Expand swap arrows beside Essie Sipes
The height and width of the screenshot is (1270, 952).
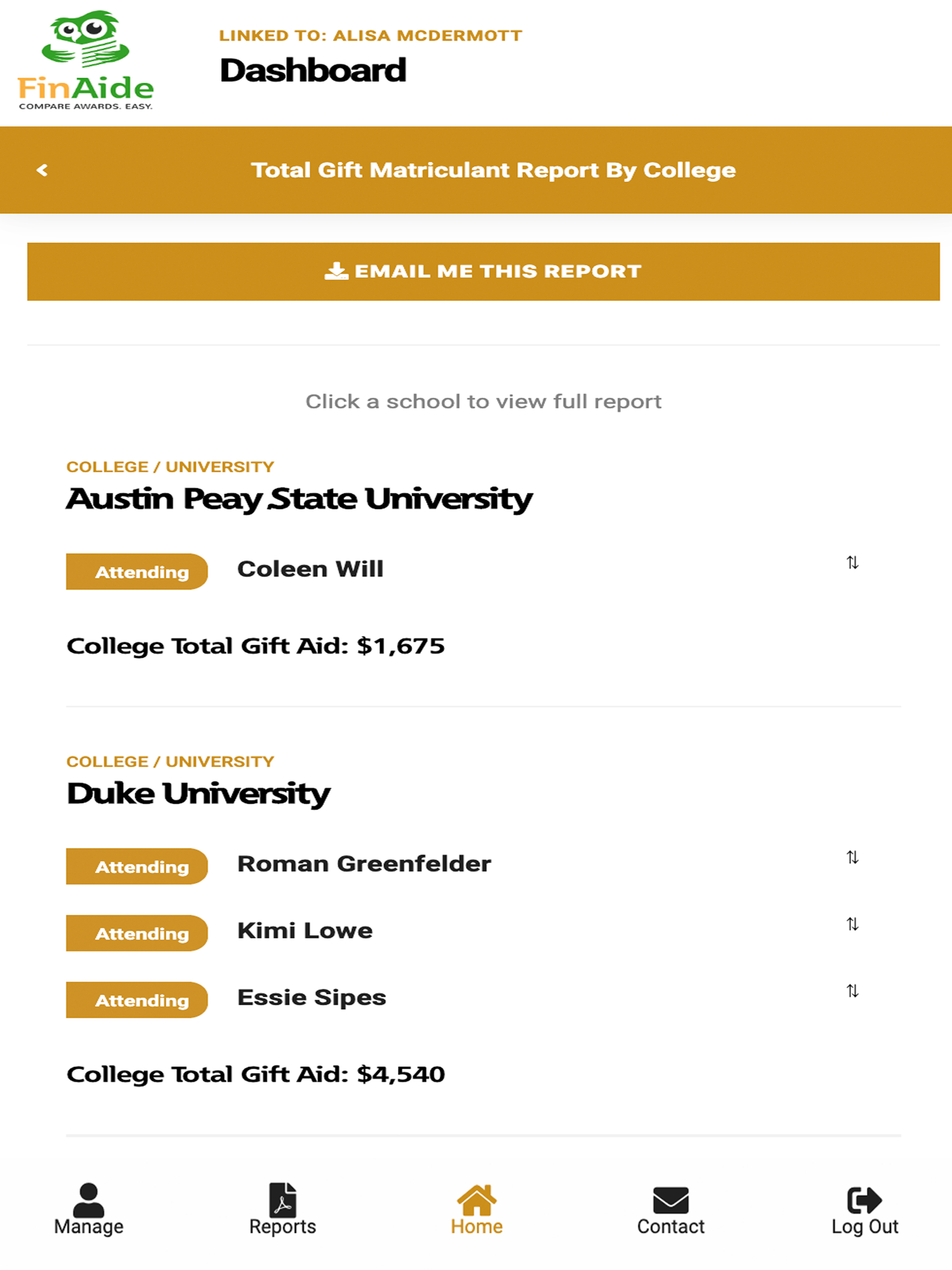(x=853, y=991)
